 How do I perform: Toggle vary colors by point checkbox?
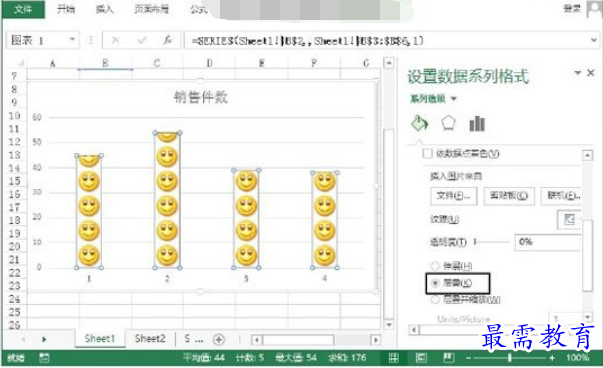pos(427,154)
